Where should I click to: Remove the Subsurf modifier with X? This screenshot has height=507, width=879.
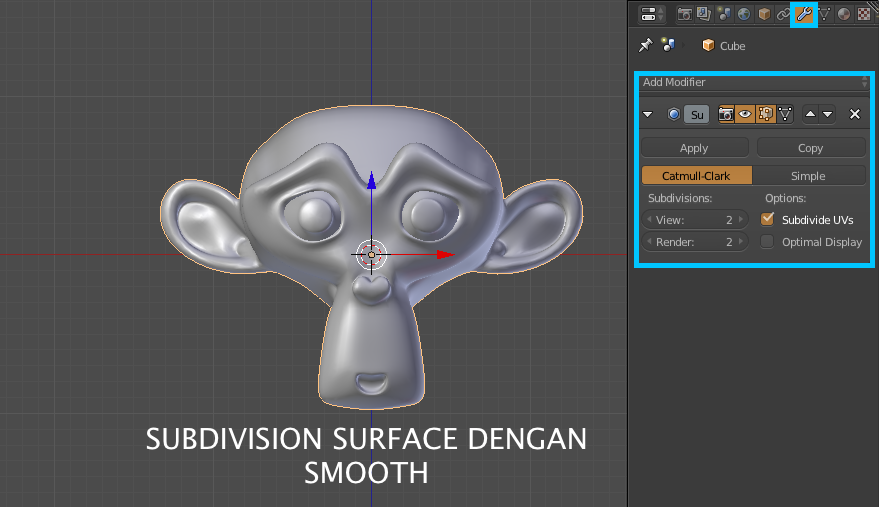(855, 114)
